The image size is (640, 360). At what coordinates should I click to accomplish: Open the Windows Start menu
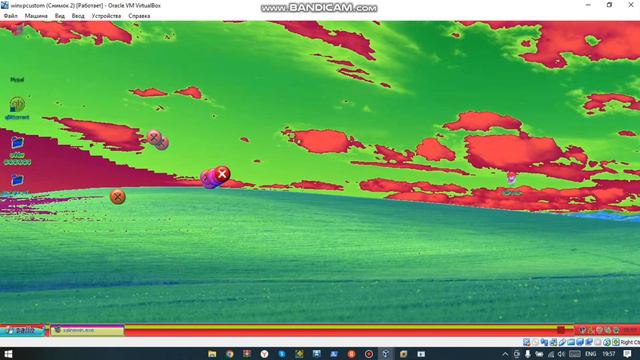click(8, 354)
